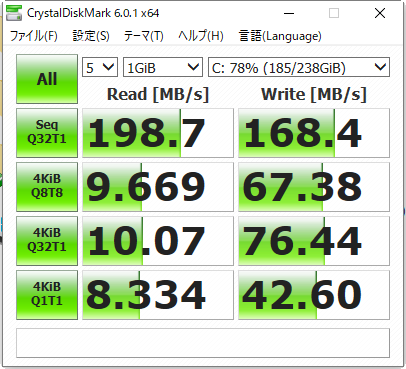
Task: Click the Seq read result 198.7
Action: click(x=158, y=133)
